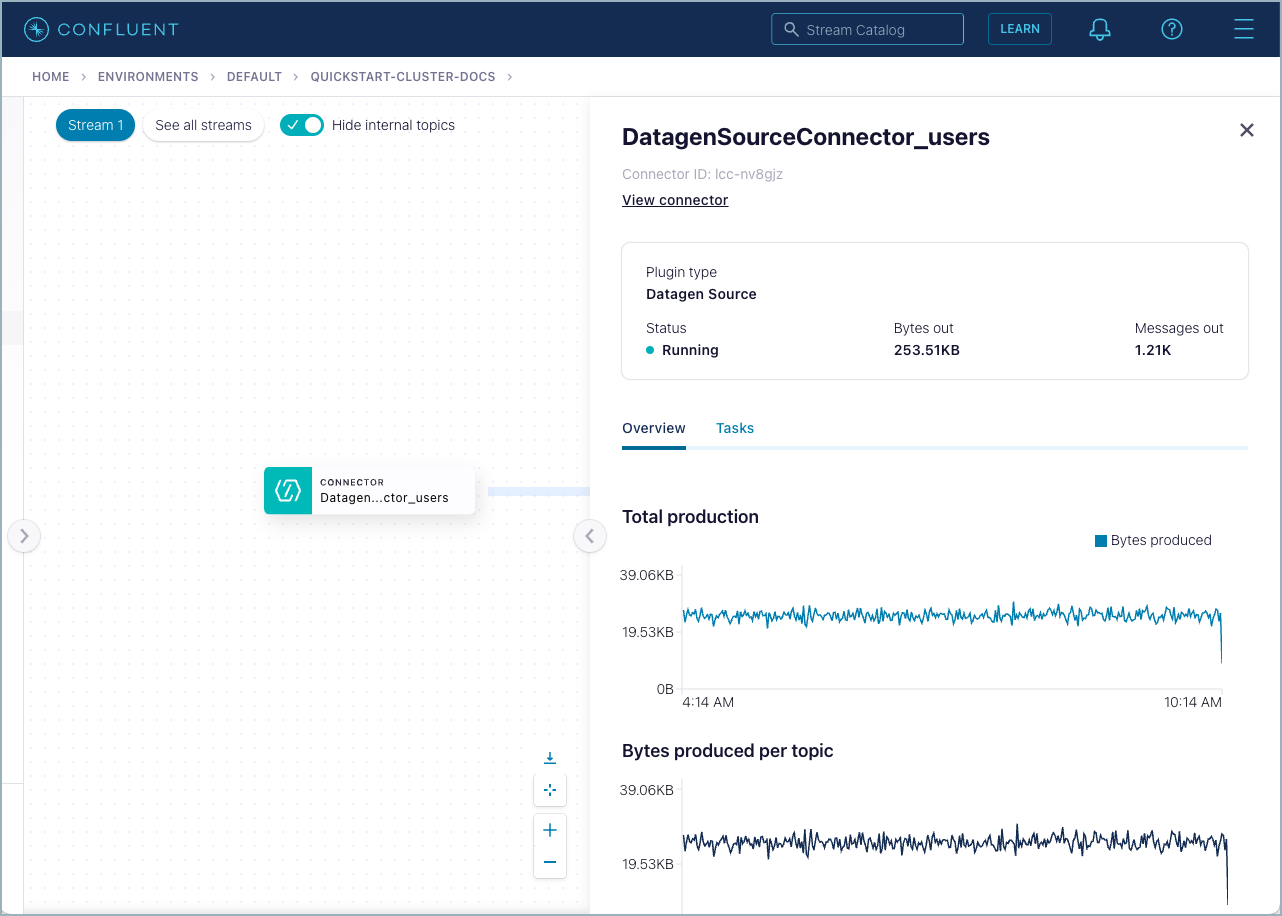This screenshot has height=916, width=1282.
Task: Download the stream lineage snapshot
Action: point(550,757)
